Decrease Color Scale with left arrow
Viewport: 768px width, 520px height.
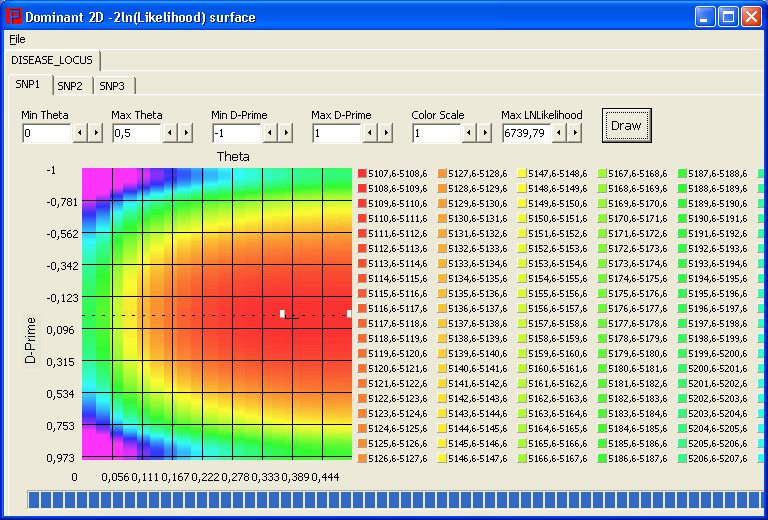(x=470, y=133)
